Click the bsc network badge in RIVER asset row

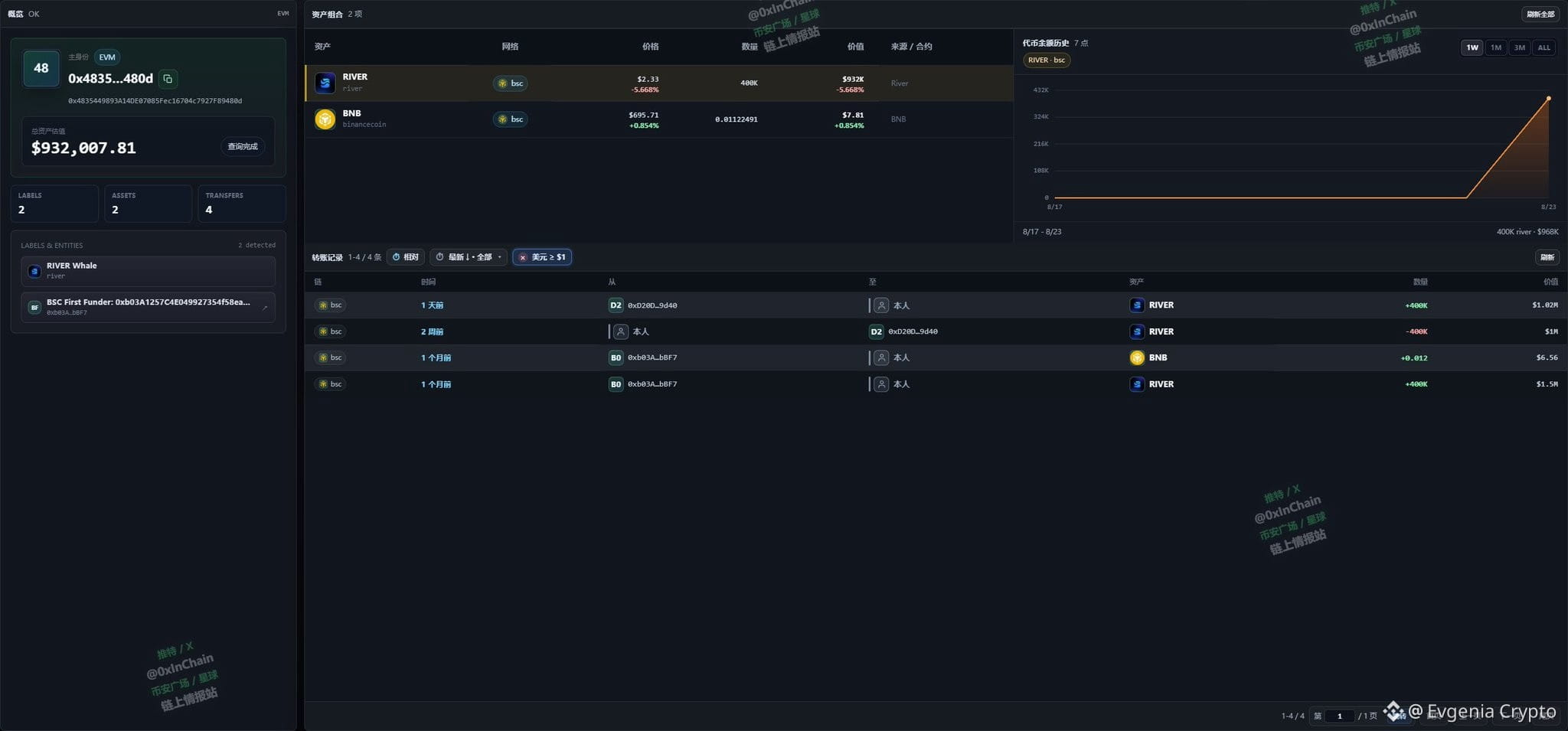coord(511,83)
